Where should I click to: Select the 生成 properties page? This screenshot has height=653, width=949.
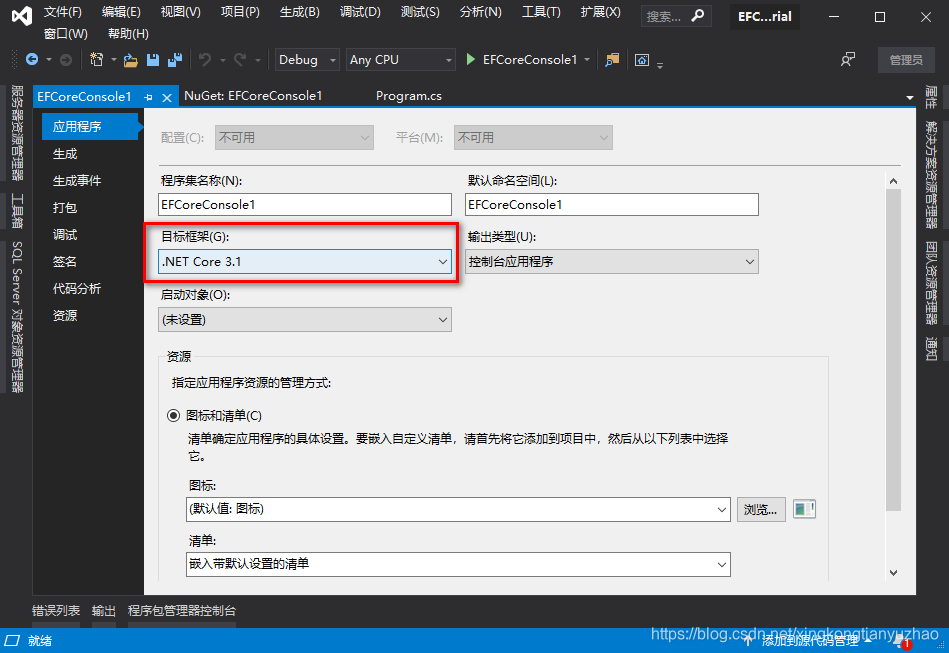click(65, 154)
